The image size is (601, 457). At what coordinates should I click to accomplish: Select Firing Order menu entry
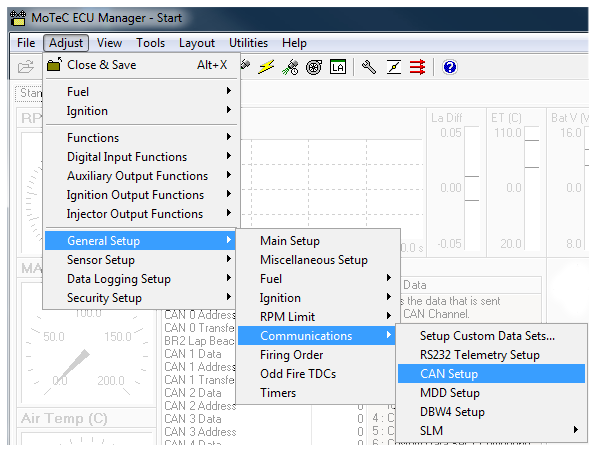pyautogui.click(x=318, y=355)
